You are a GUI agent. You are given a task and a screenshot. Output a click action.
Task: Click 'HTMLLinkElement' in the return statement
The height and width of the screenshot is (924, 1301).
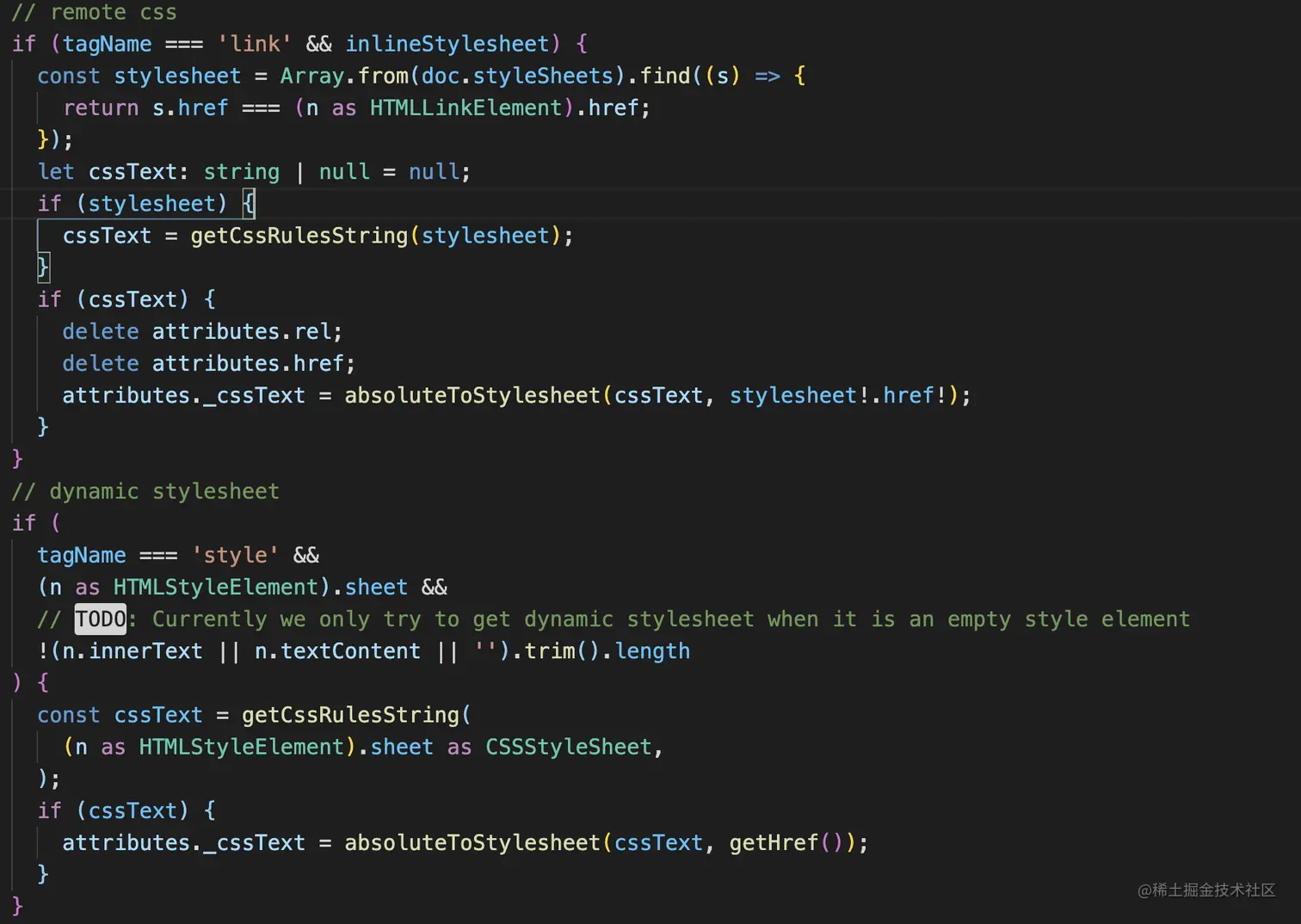466,108
